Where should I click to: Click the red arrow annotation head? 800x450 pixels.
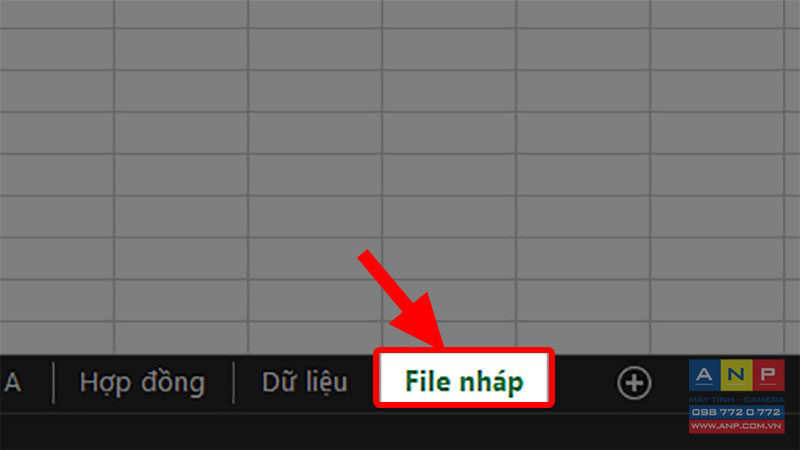tap(421, 322)
